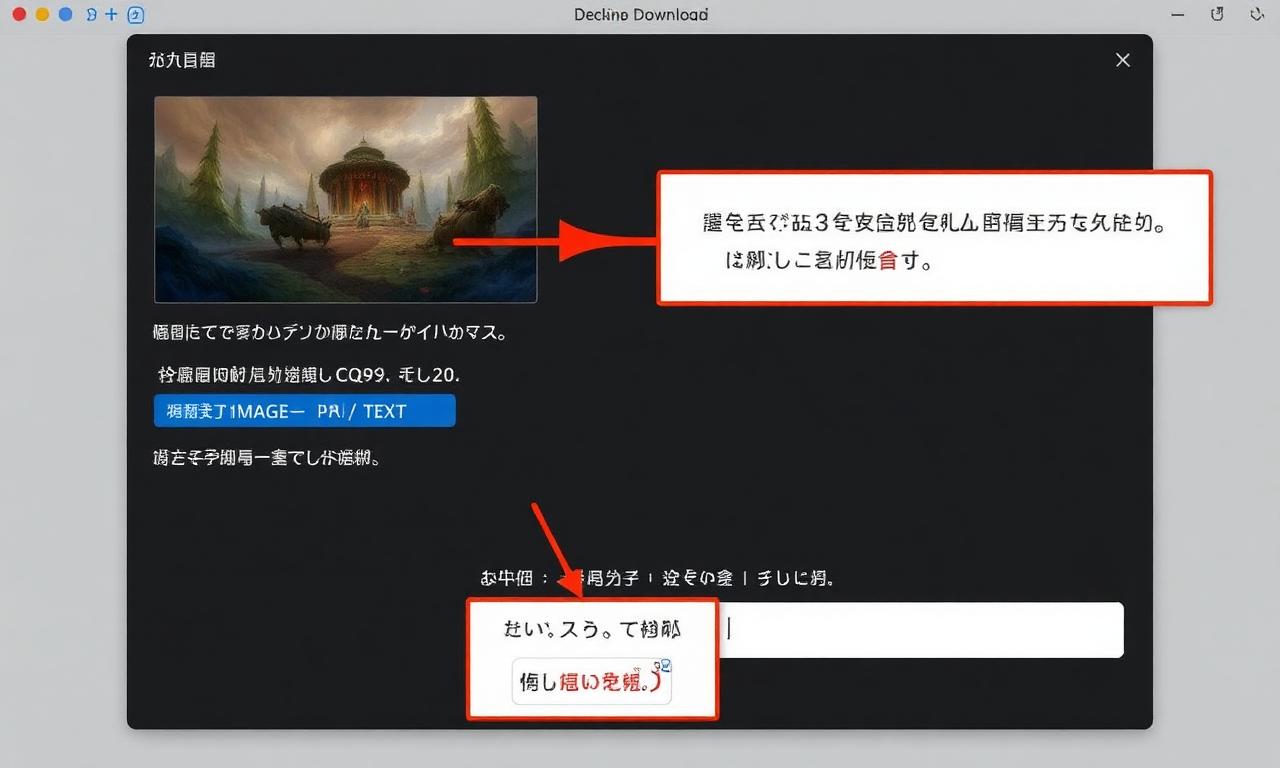Click the small badge icon on the popup button

[x=662, y=667]
